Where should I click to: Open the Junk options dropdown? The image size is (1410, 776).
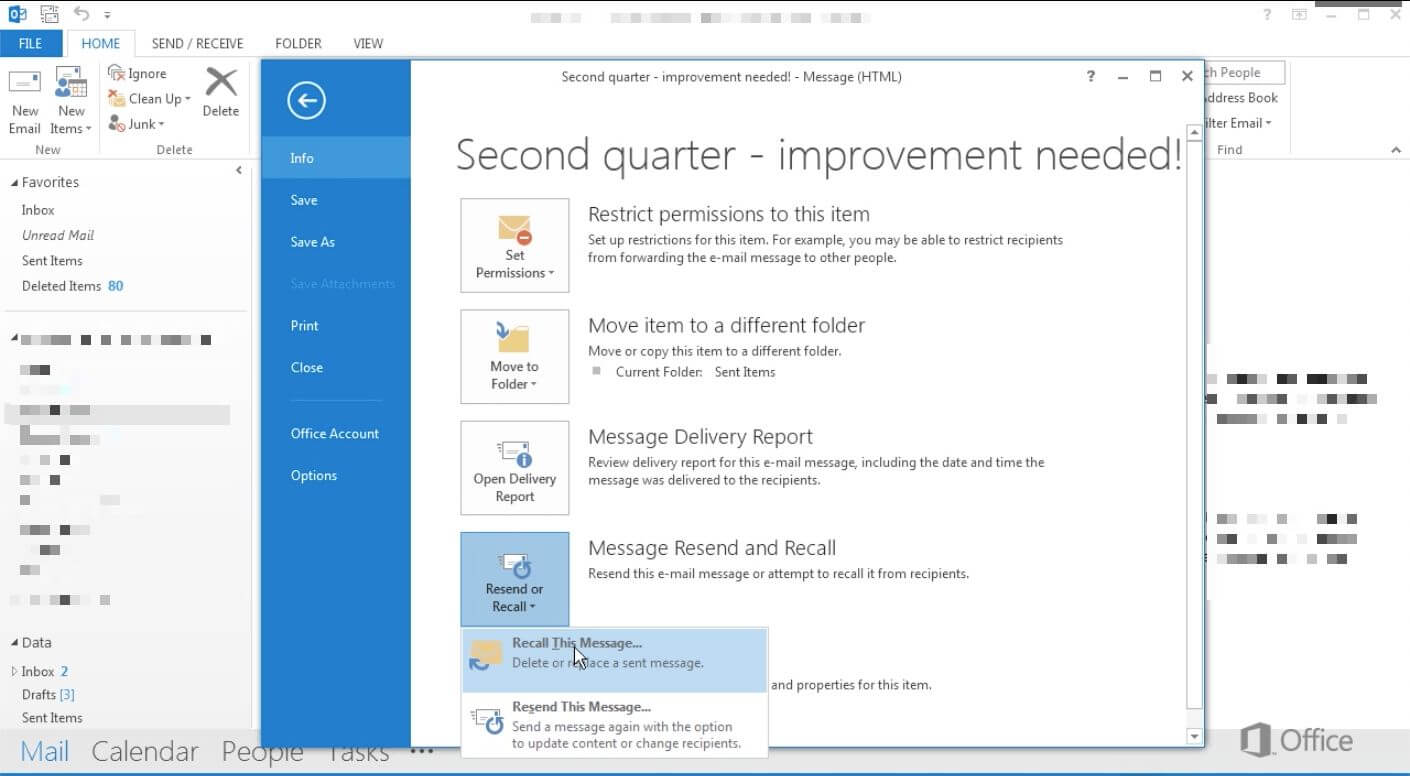(140, 123)
